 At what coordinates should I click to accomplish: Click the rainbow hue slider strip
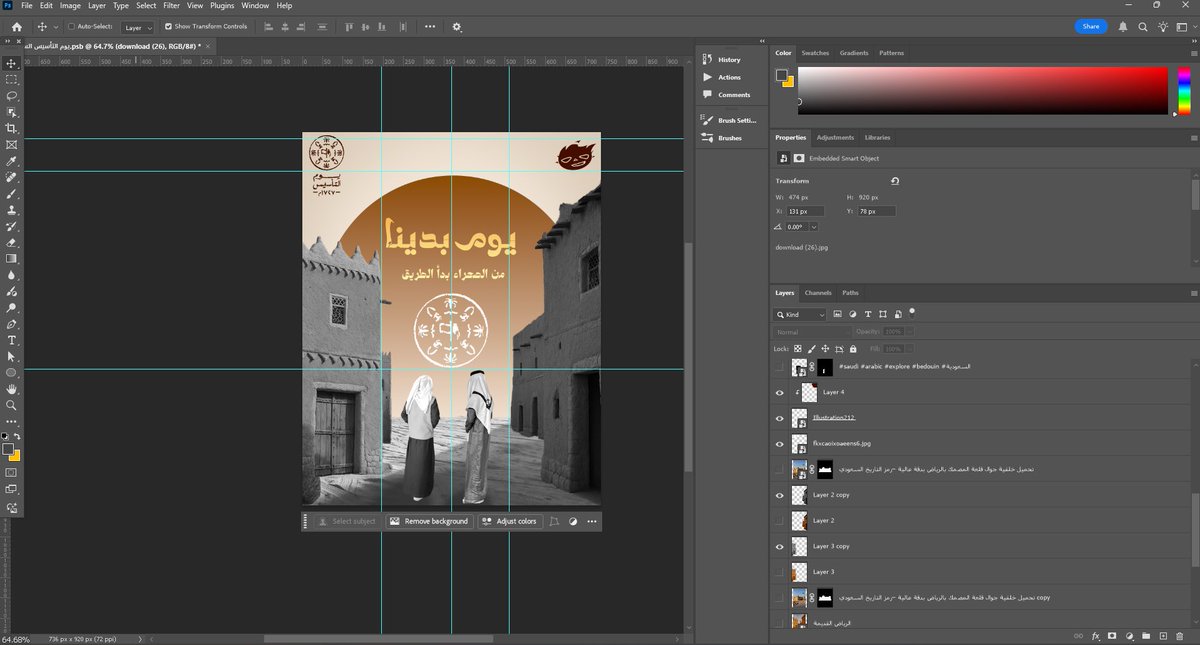(1183, 91)
